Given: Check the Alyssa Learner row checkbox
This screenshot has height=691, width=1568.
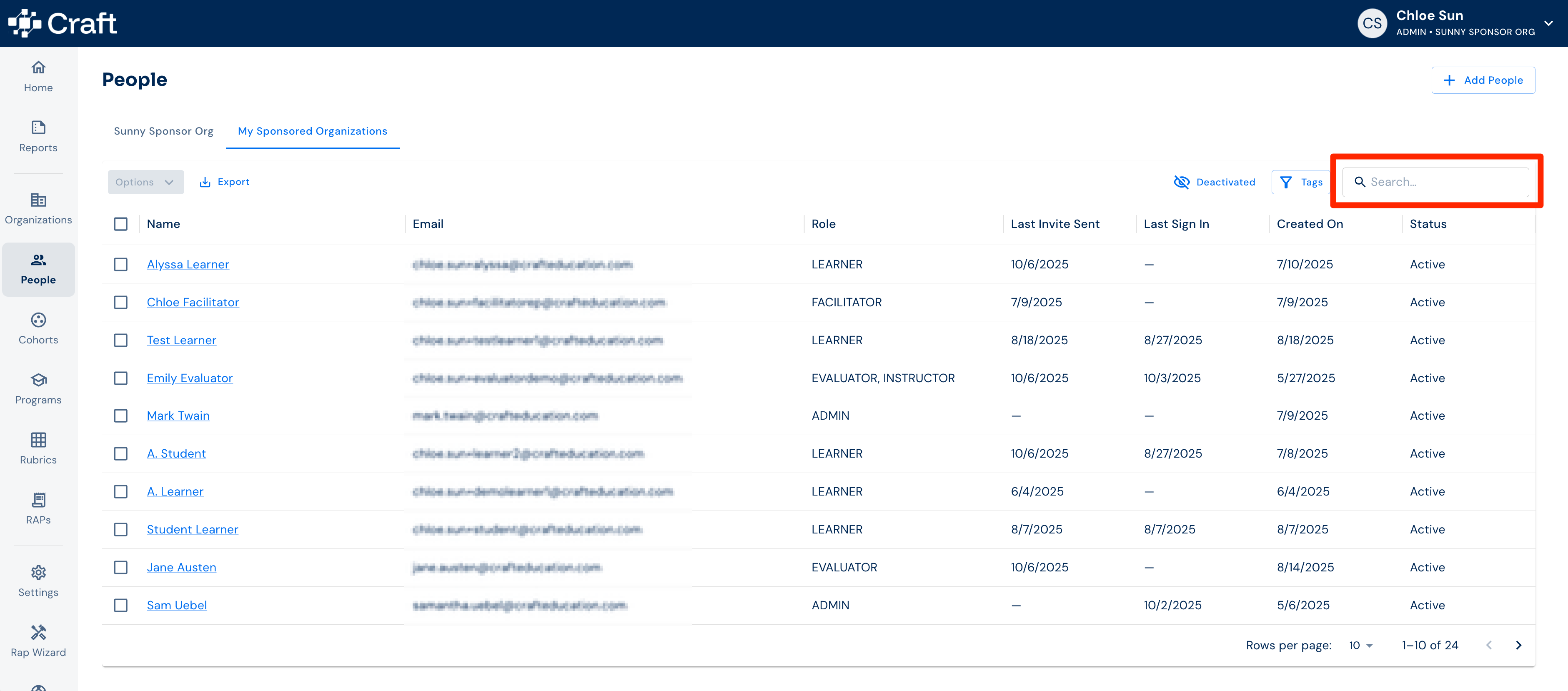Looking at the screenshot, I should pos(120,264).
